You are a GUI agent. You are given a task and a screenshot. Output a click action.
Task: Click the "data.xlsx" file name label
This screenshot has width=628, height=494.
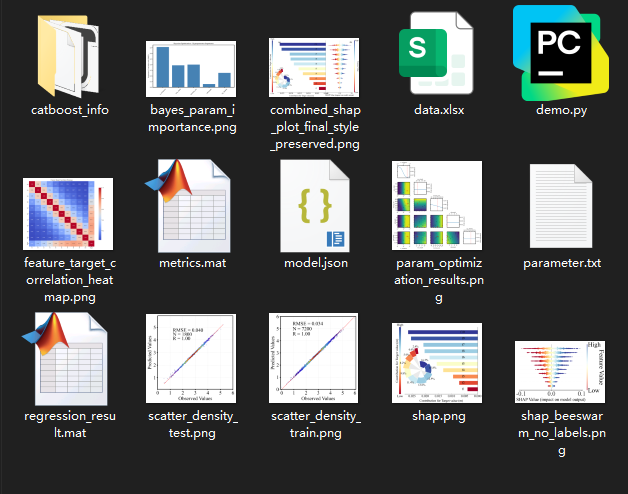(439, 110)
